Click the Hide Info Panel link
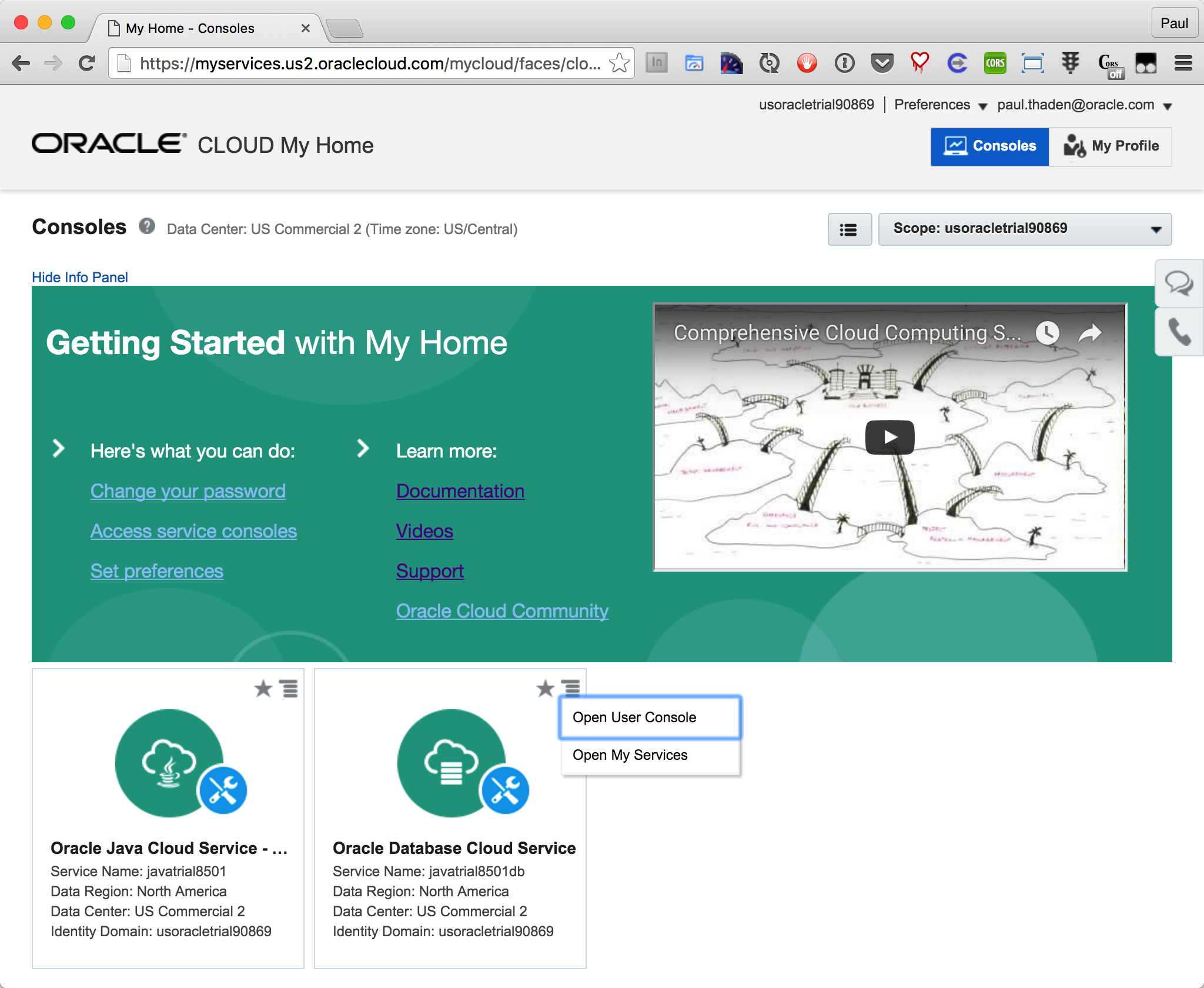 (x=80, y=277)
